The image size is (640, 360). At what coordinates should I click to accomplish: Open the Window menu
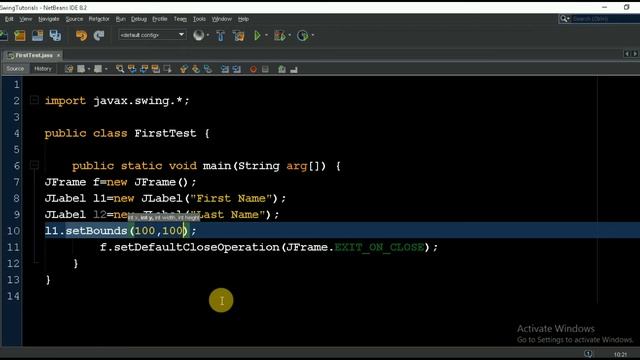pyautogui.click(x=222, y=19)
